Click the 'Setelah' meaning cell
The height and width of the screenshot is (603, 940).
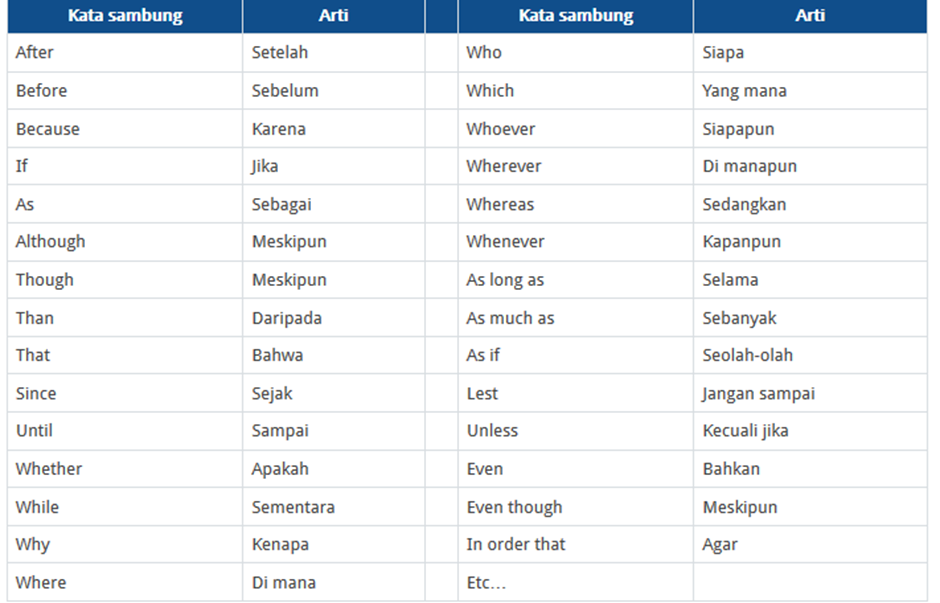tap(333, 53)
